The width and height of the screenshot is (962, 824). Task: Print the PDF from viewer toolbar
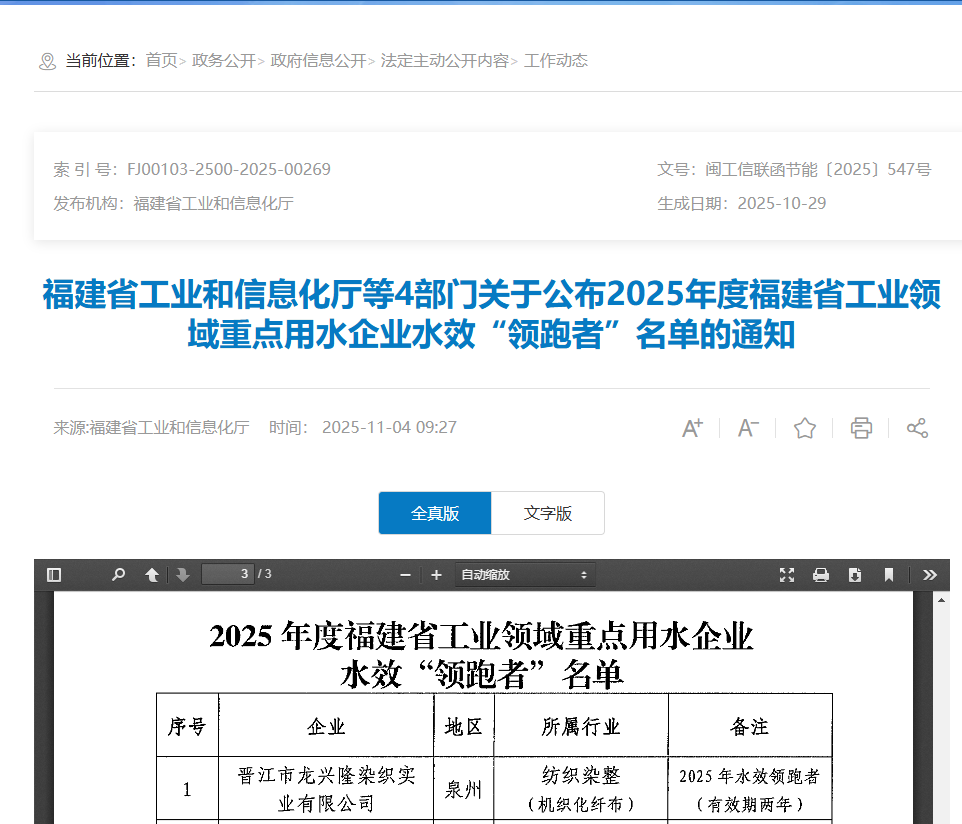tap(821, 575)
